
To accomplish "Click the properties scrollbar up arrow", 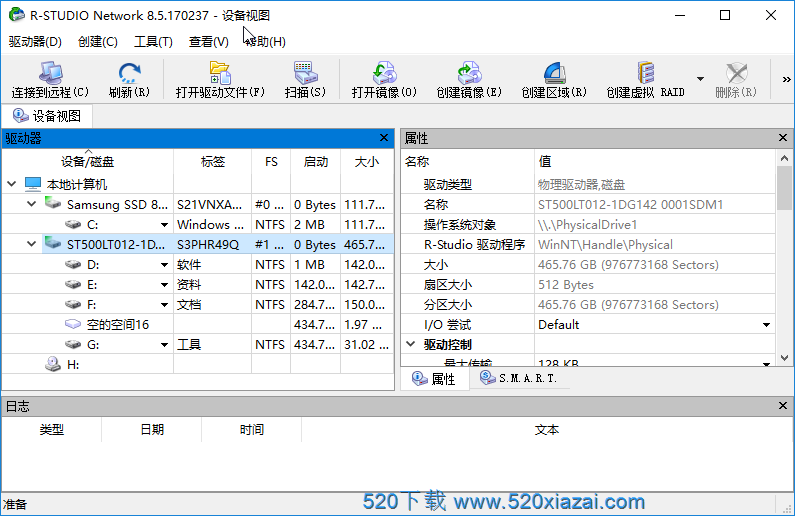I will coord(784,158).
